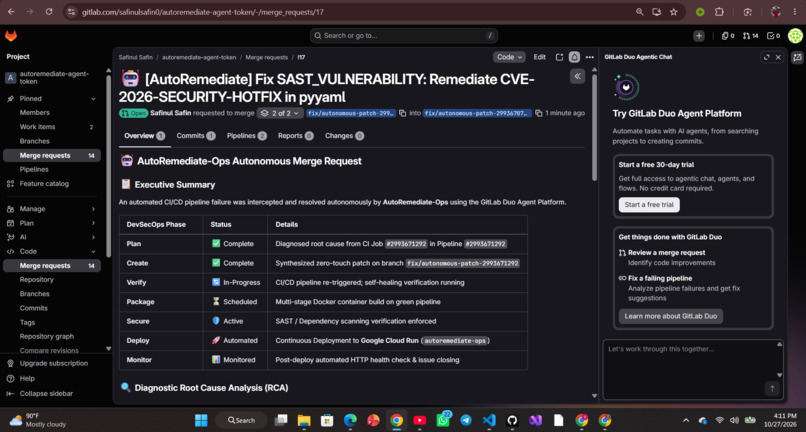Click the Duo chat message input box
The height and width of the screenshot is (432, 806).
tap(693, 368)
